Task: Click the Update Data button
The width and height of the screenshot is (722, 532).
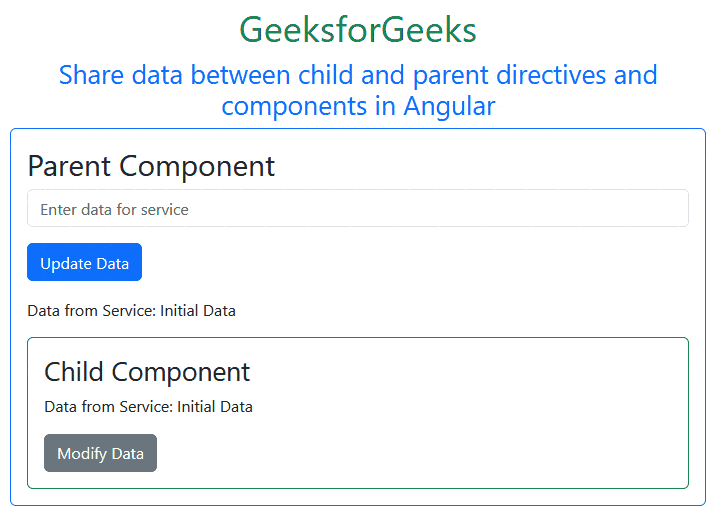Action: coord(84,262)
